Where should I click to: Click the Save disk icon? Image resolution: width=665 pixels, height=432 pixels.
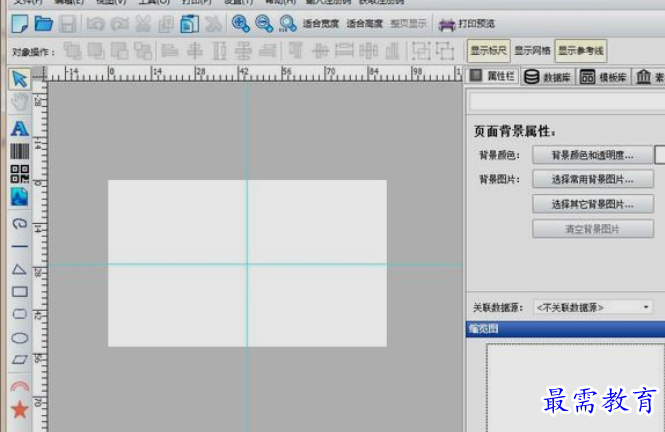(x=67, y=24)
